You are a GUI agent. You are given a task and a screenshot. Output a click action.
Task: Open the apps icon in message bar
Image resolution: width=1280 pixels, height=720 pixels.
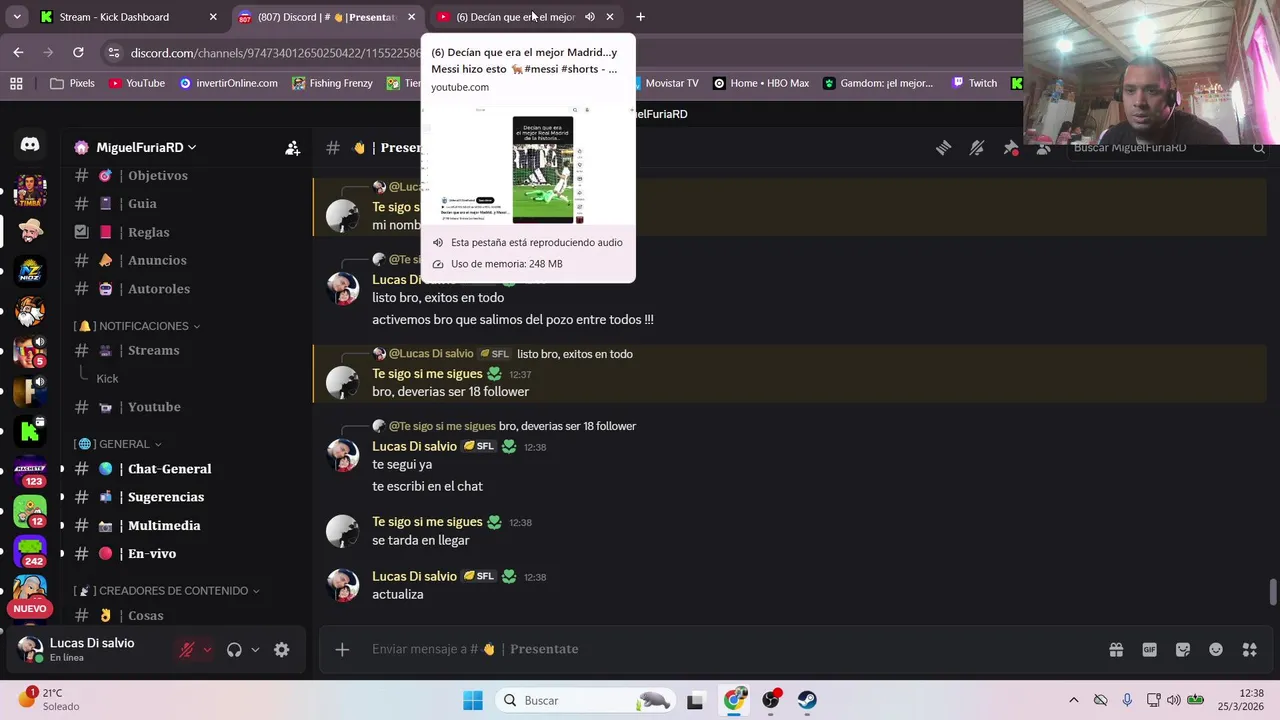[x=1249, y=650]
